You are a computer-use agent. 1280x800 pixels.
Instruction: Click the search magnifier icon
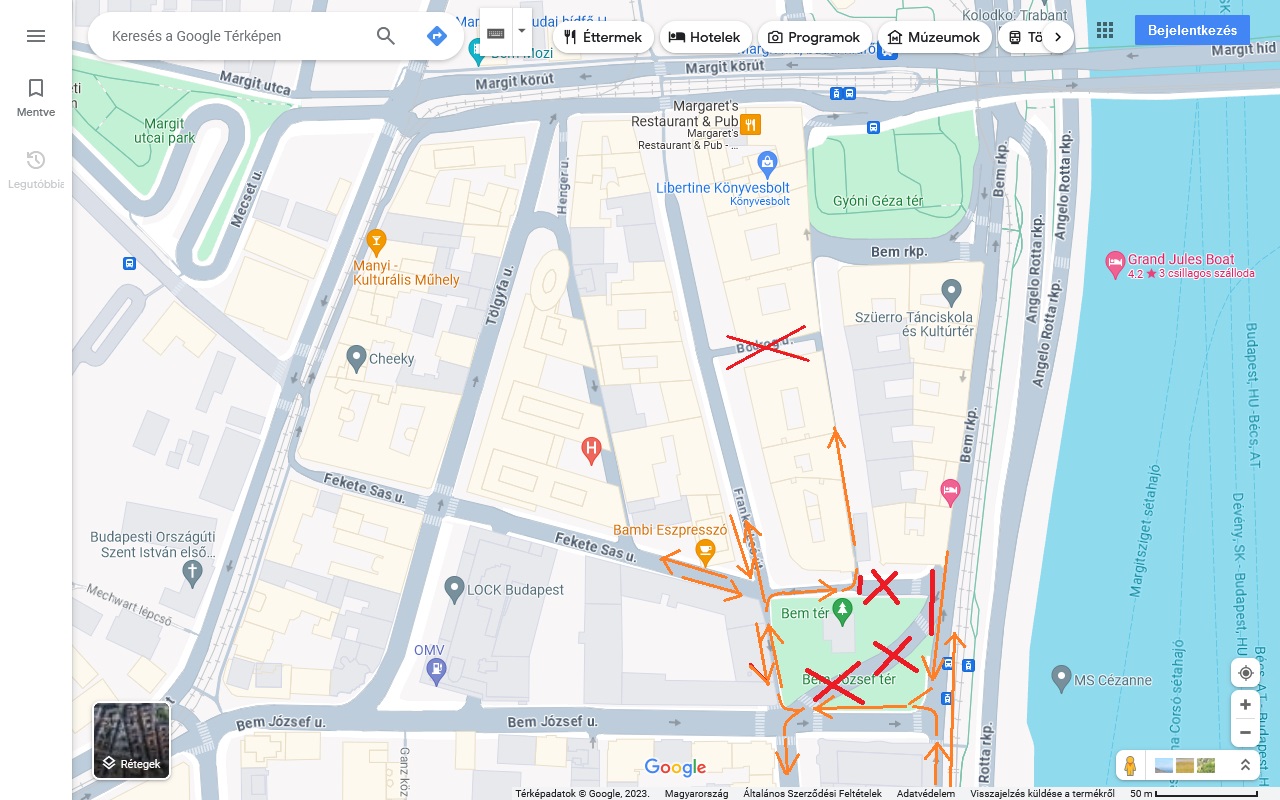click(386, 36)
